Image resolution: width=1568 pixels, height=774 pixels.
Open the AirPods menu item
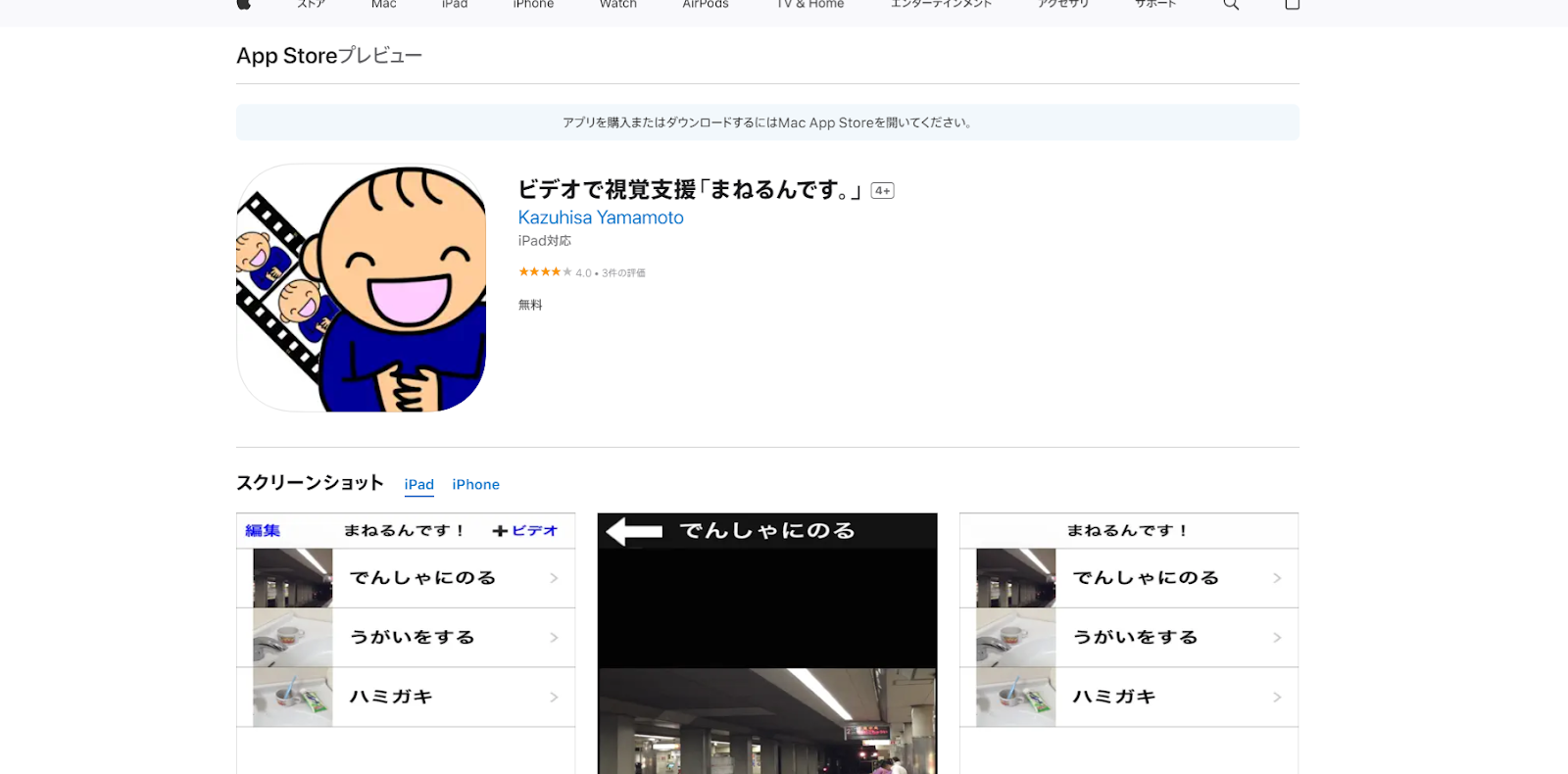tap(706, 4)
